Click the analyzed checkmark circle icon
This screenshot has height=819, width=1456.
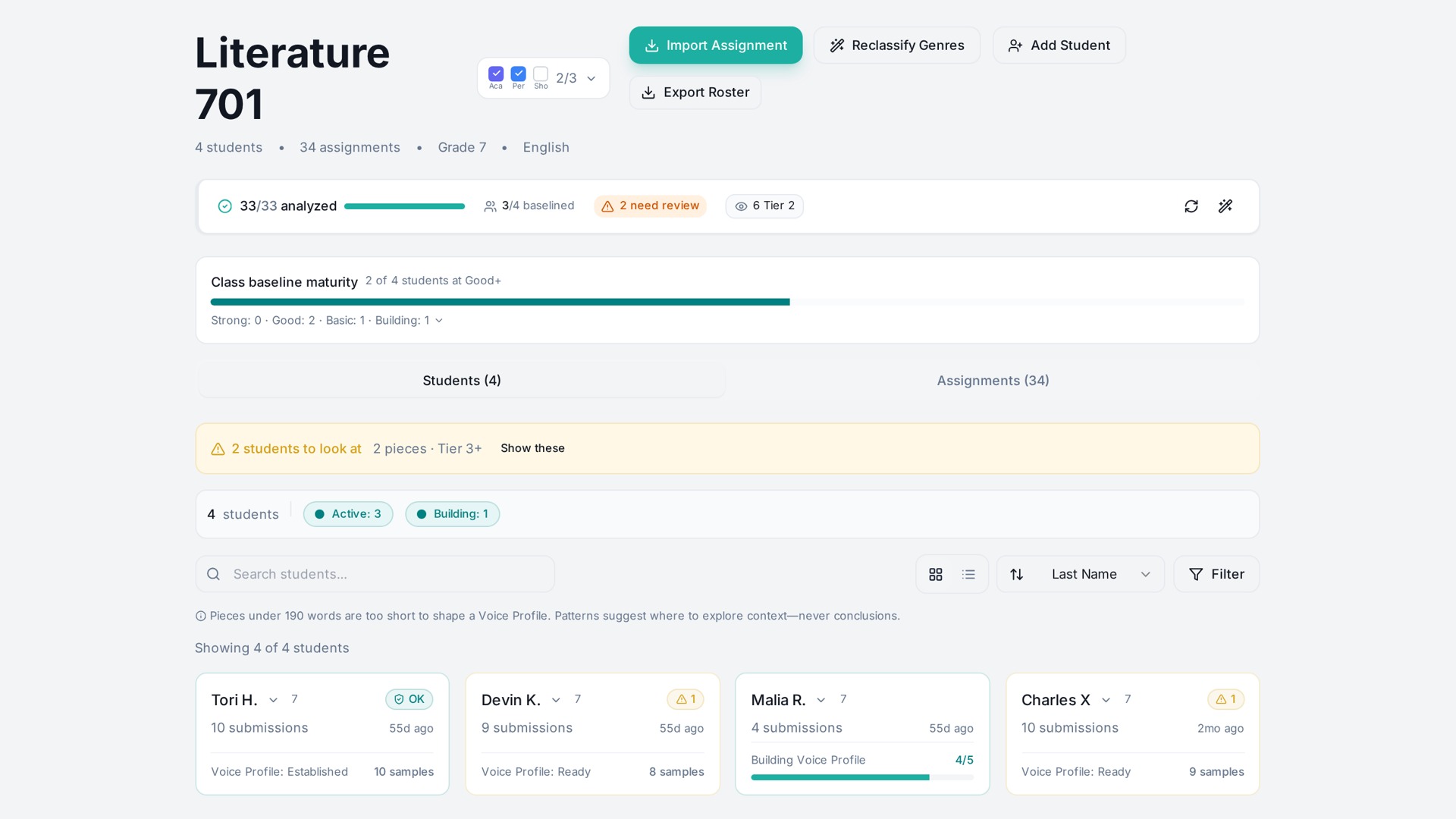pos(224,206)
